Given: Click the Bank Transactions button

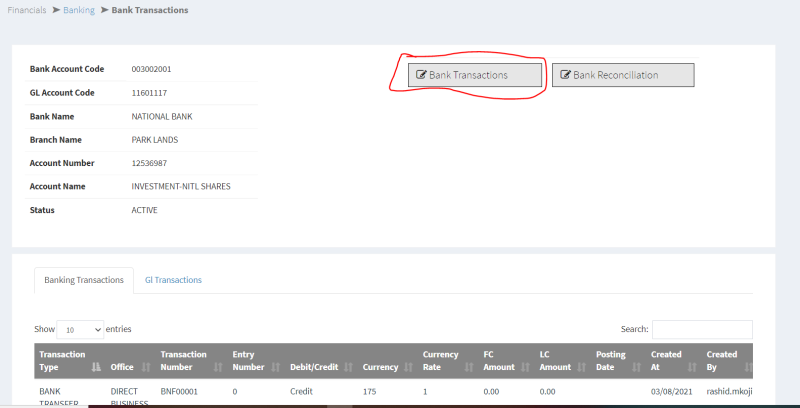Looking at the screenshot, I should 475,75.
